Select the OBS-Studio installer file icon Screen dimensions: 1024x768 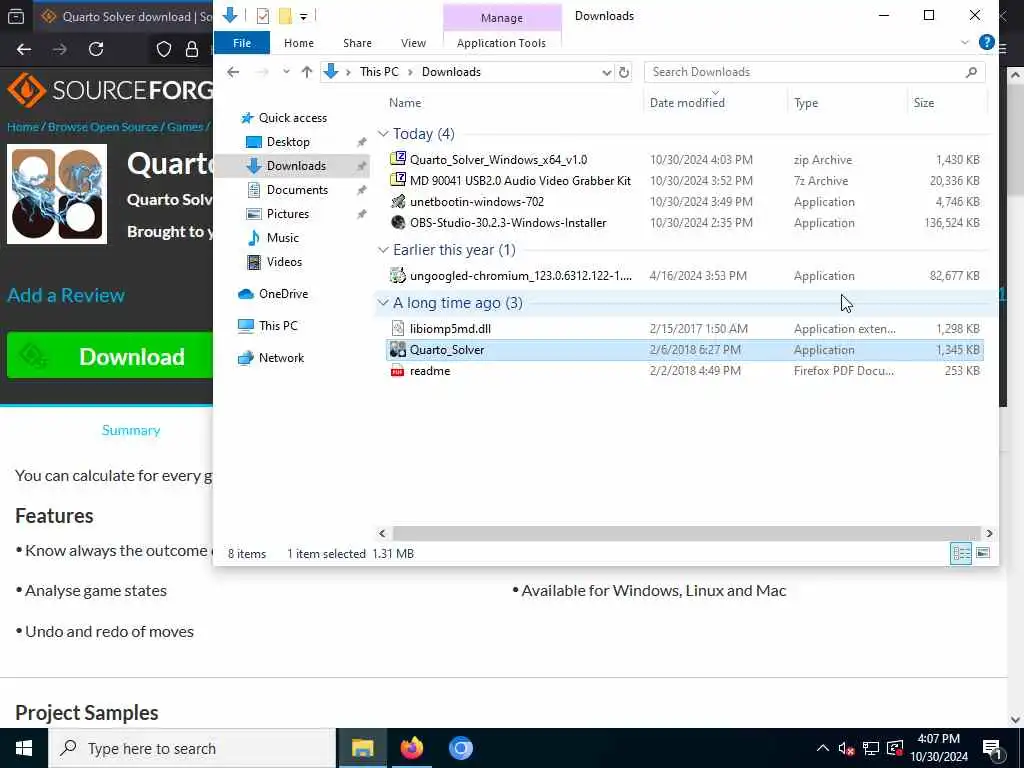pyautogui.click(x=398, y=222)
